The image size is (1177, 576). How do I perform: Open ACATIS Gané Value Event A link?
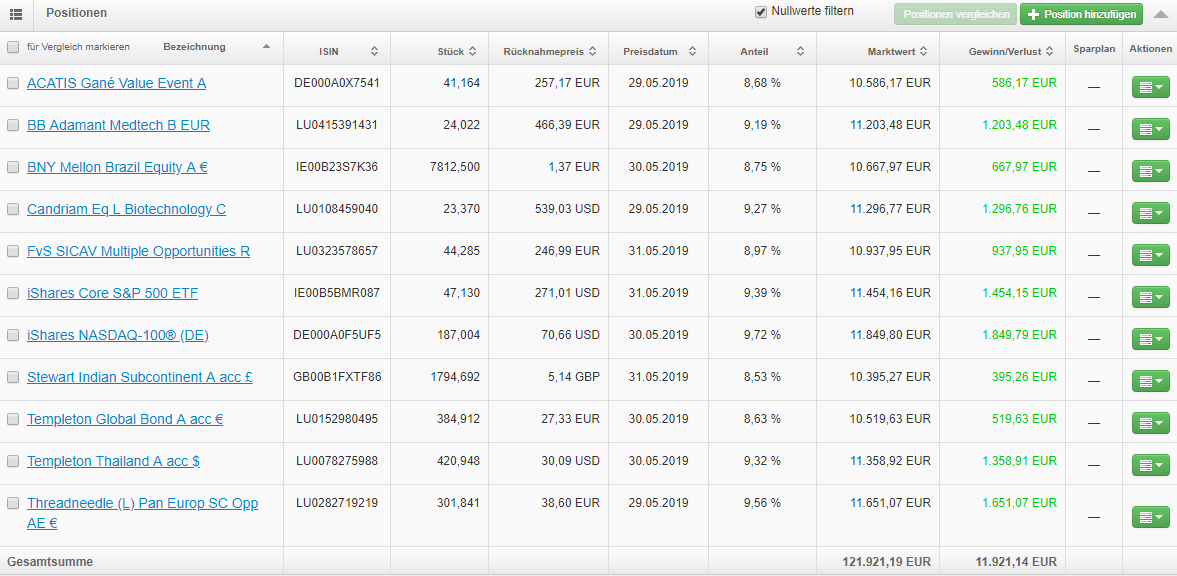point(116,83)
